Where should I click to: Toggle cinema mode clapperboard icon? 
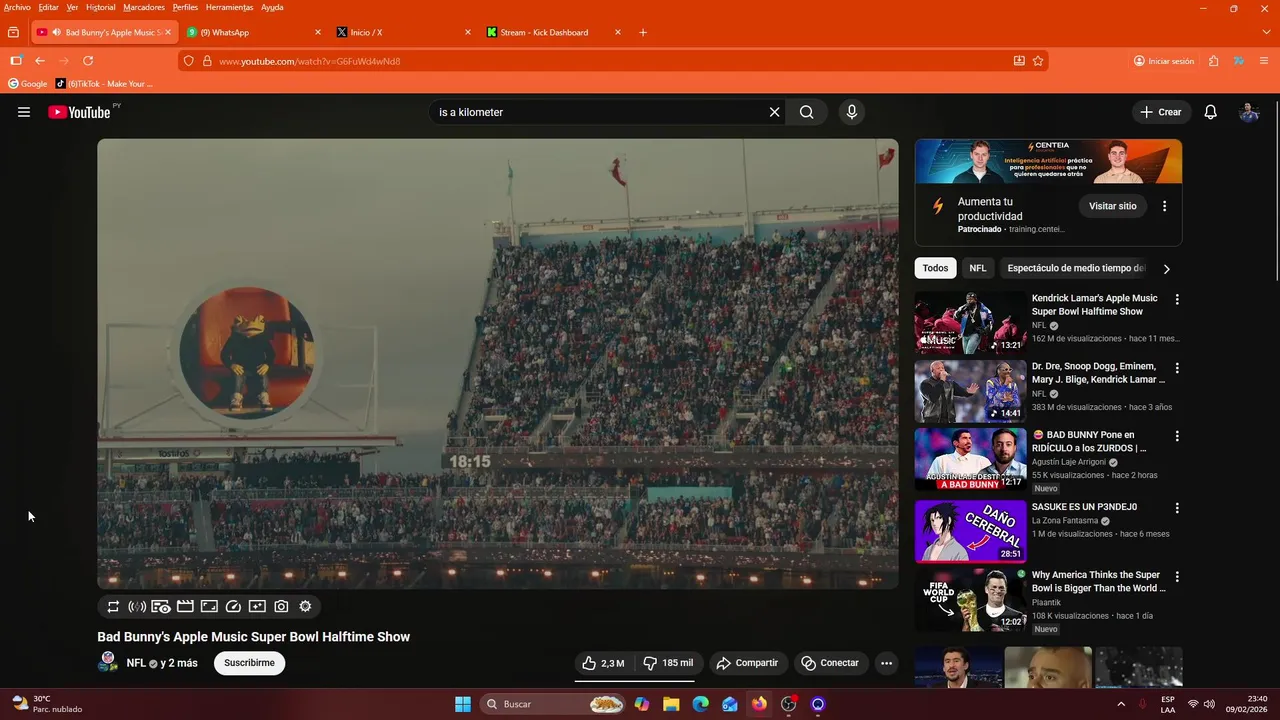pos(185,606)
